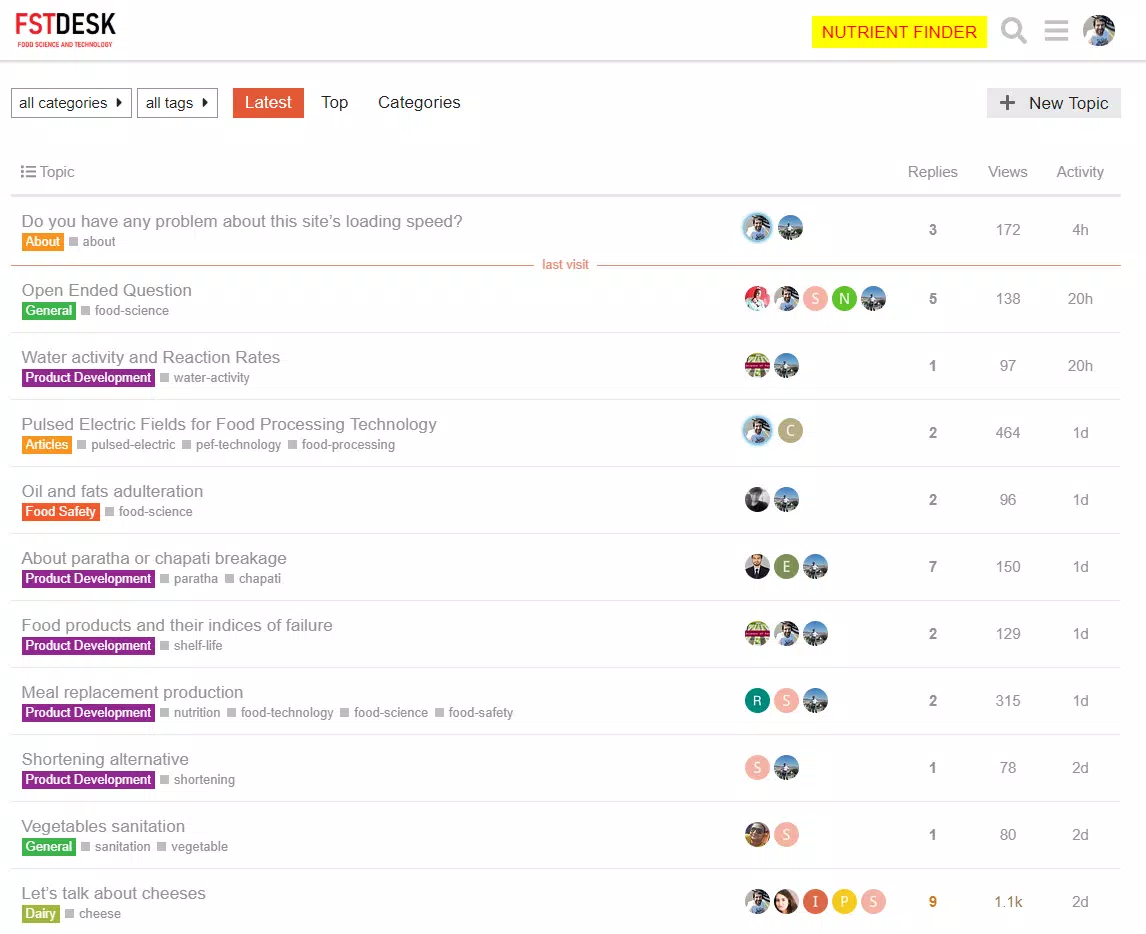This screenshot has height=934, width=1146.
Task: Expand the 'all tags' dropdown
Action: (x=177, y=103)
